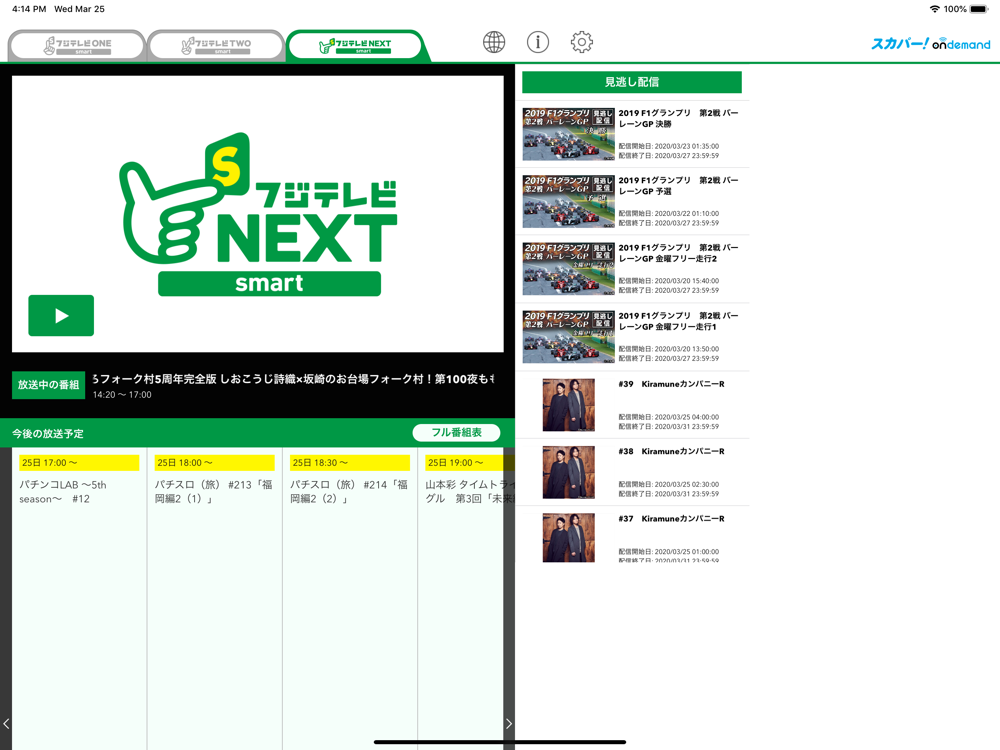Open thumbnail for 金曜フリー走行2
This screenshot has height=750, width=1000.
[569, 268]
